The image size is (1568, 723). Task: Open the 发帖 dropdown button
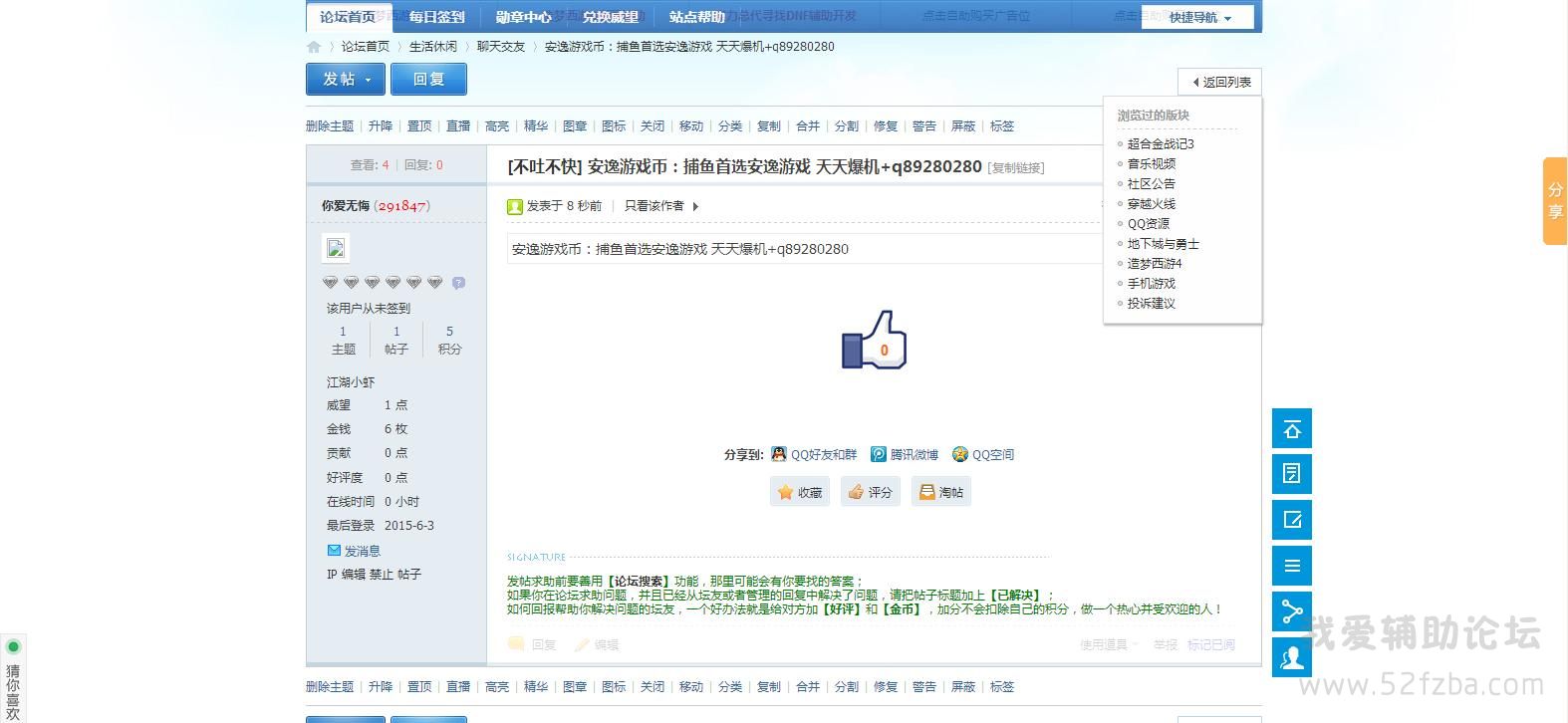346,79
